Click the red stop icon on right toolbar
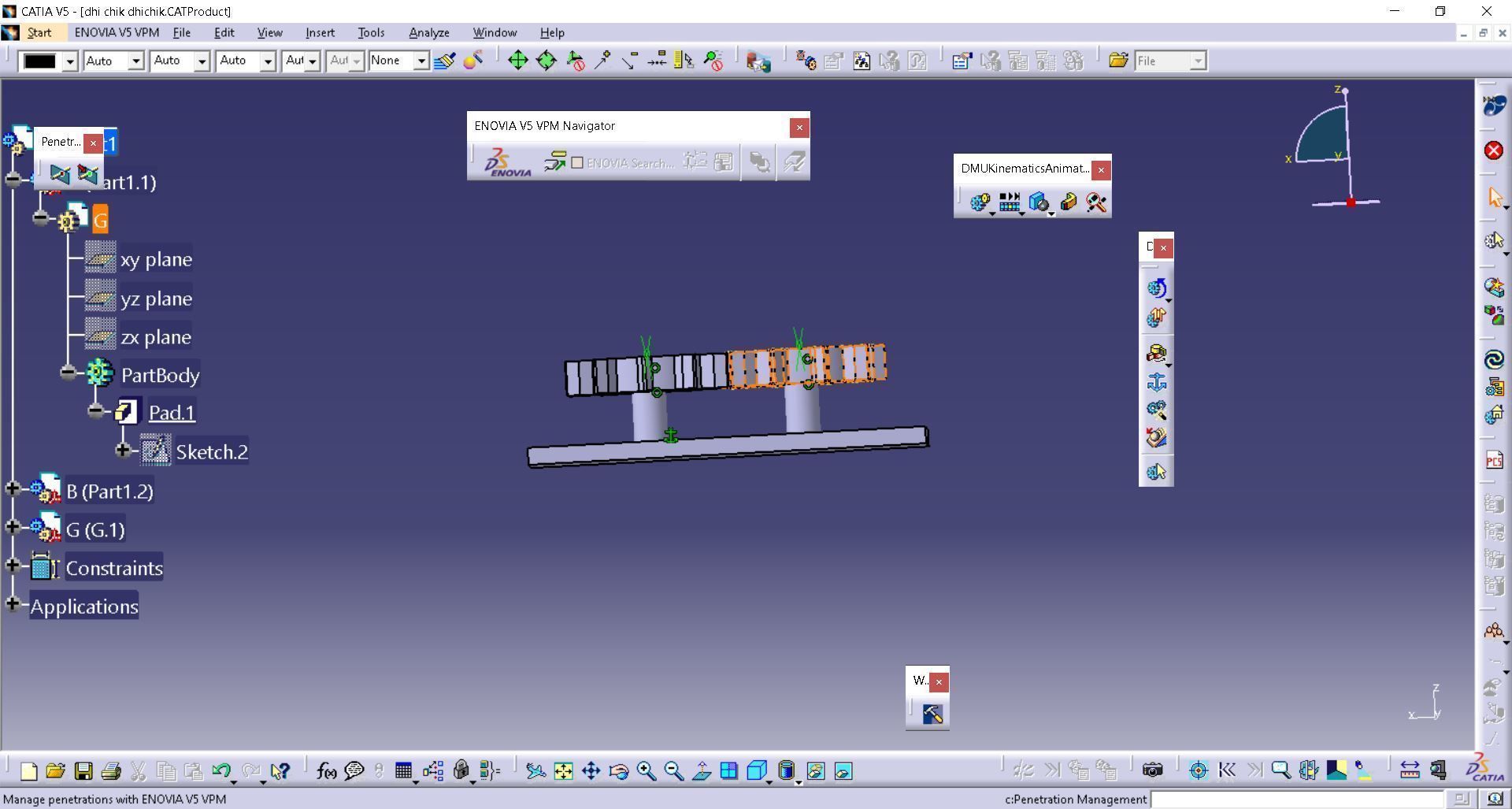This screenshot has height=809, width=1512. coord(1494,150)
